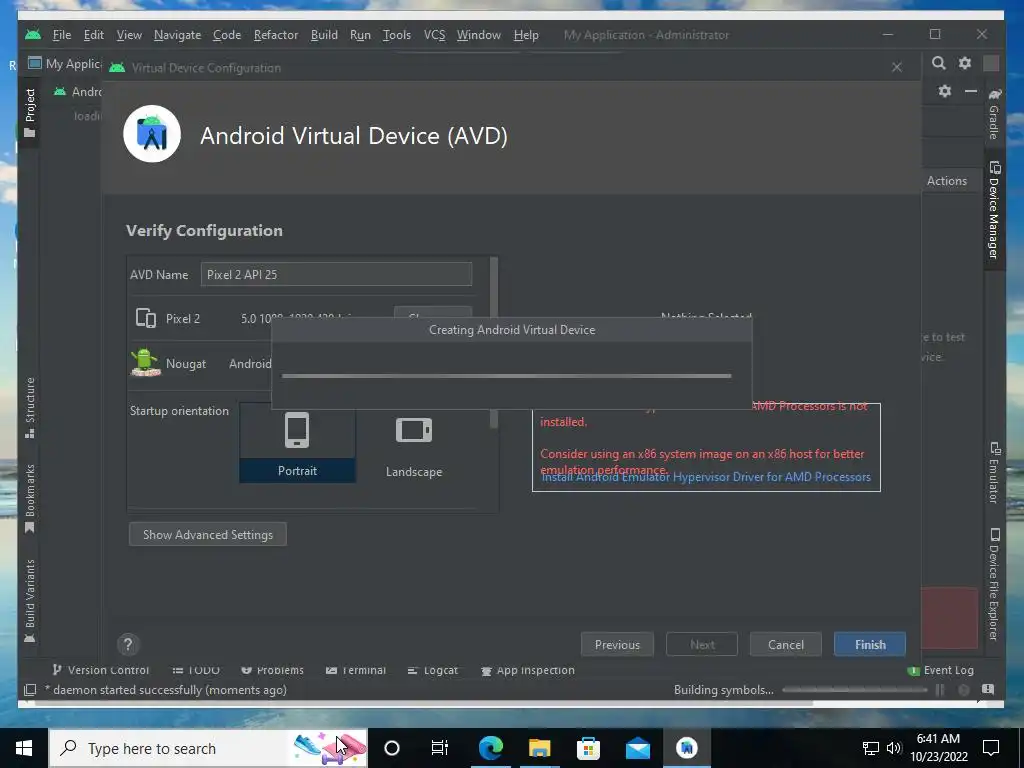Open File Explorer from the taskbar
Screen dimensions: 1024x768
539,748
